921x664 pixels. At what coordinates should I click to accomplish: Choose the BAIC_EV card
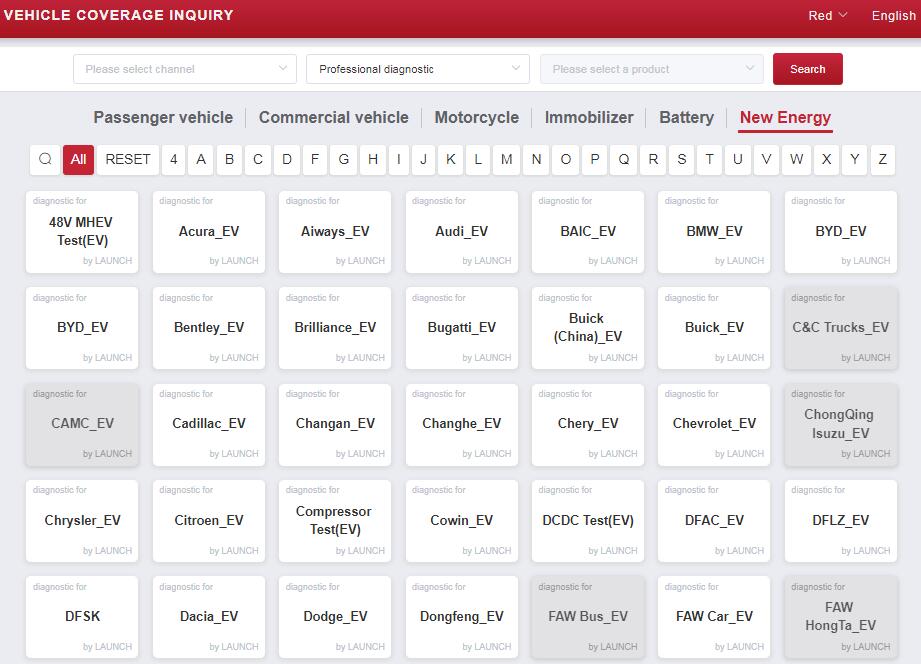[588, 232]
